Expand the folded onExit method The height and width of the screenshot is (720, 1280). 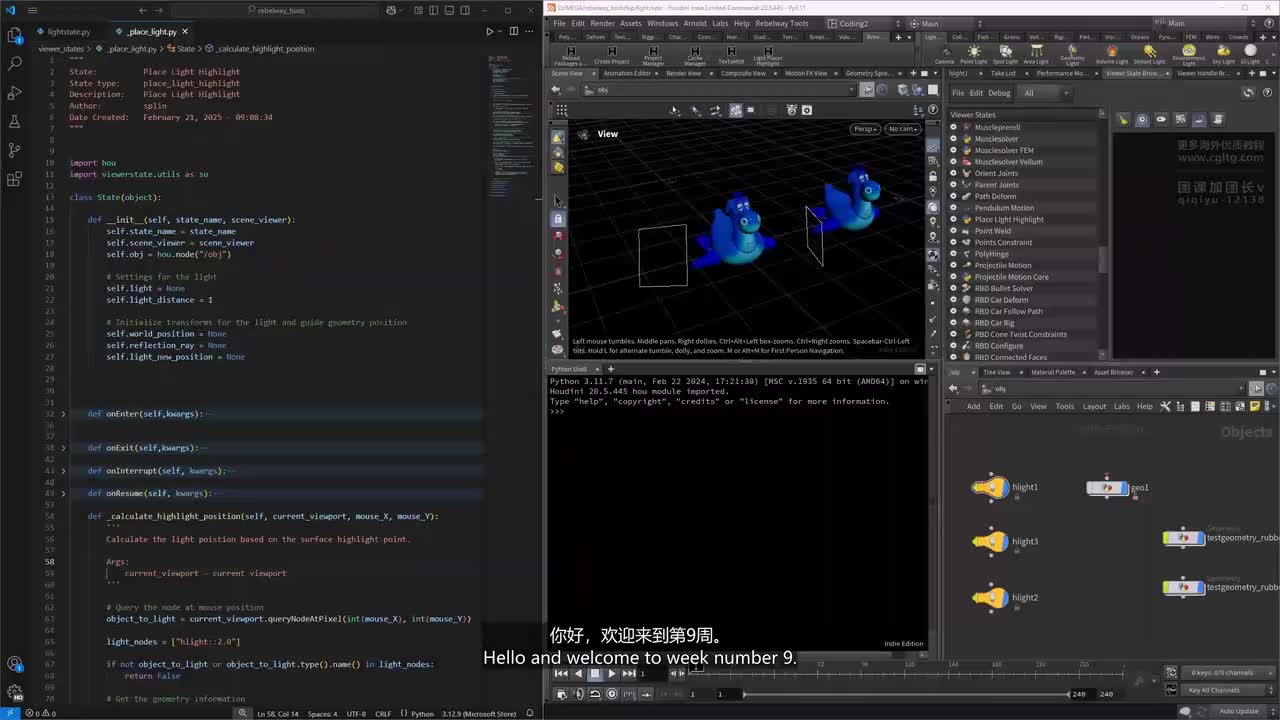click(x=63, y=448)
